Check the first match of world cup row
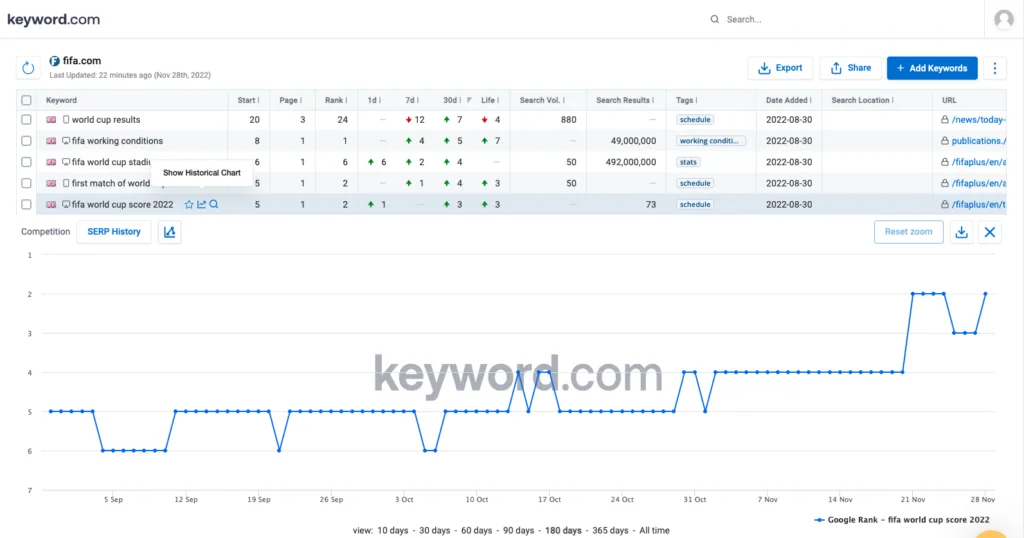This screenshot has height=538, width=1024. coord(26,183)
